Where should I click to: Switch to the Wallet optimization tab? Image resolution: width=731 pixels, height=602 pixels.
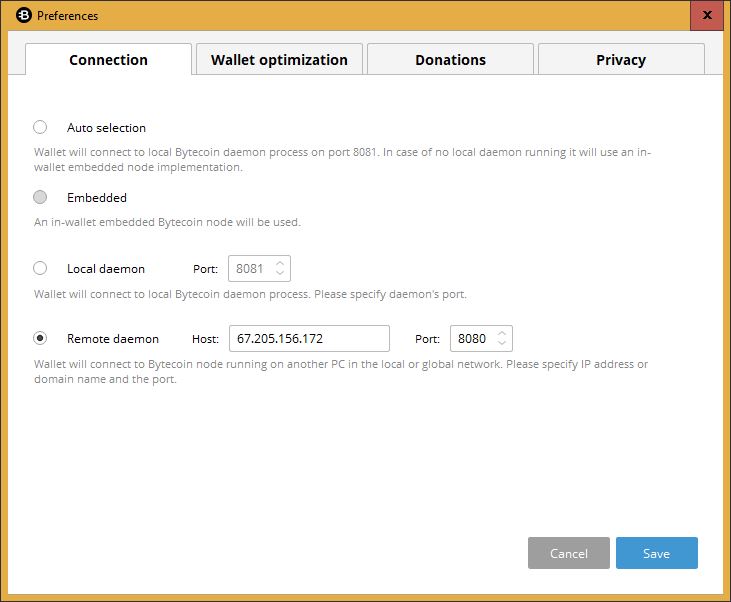coord(279,59)
